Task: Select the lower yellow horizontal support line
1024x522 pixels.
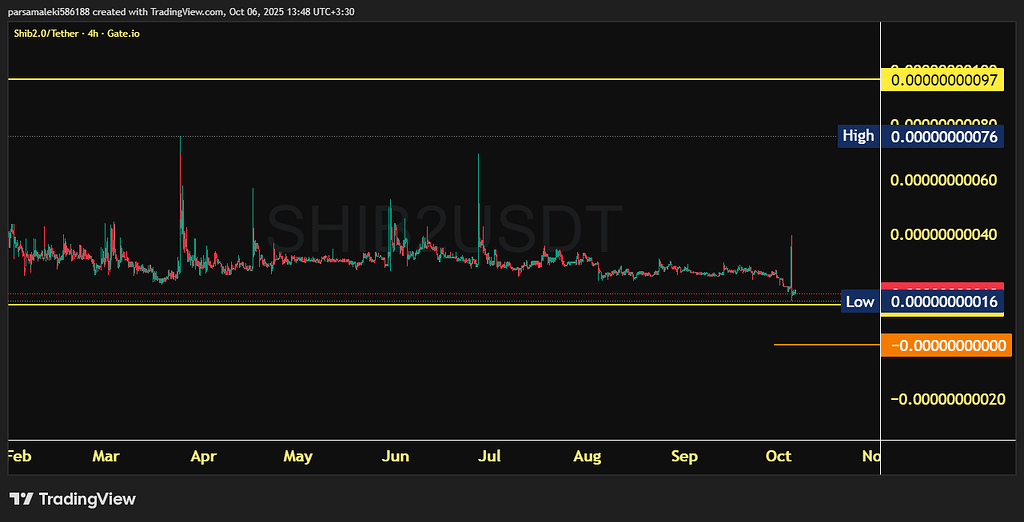Action: point(400,304)
